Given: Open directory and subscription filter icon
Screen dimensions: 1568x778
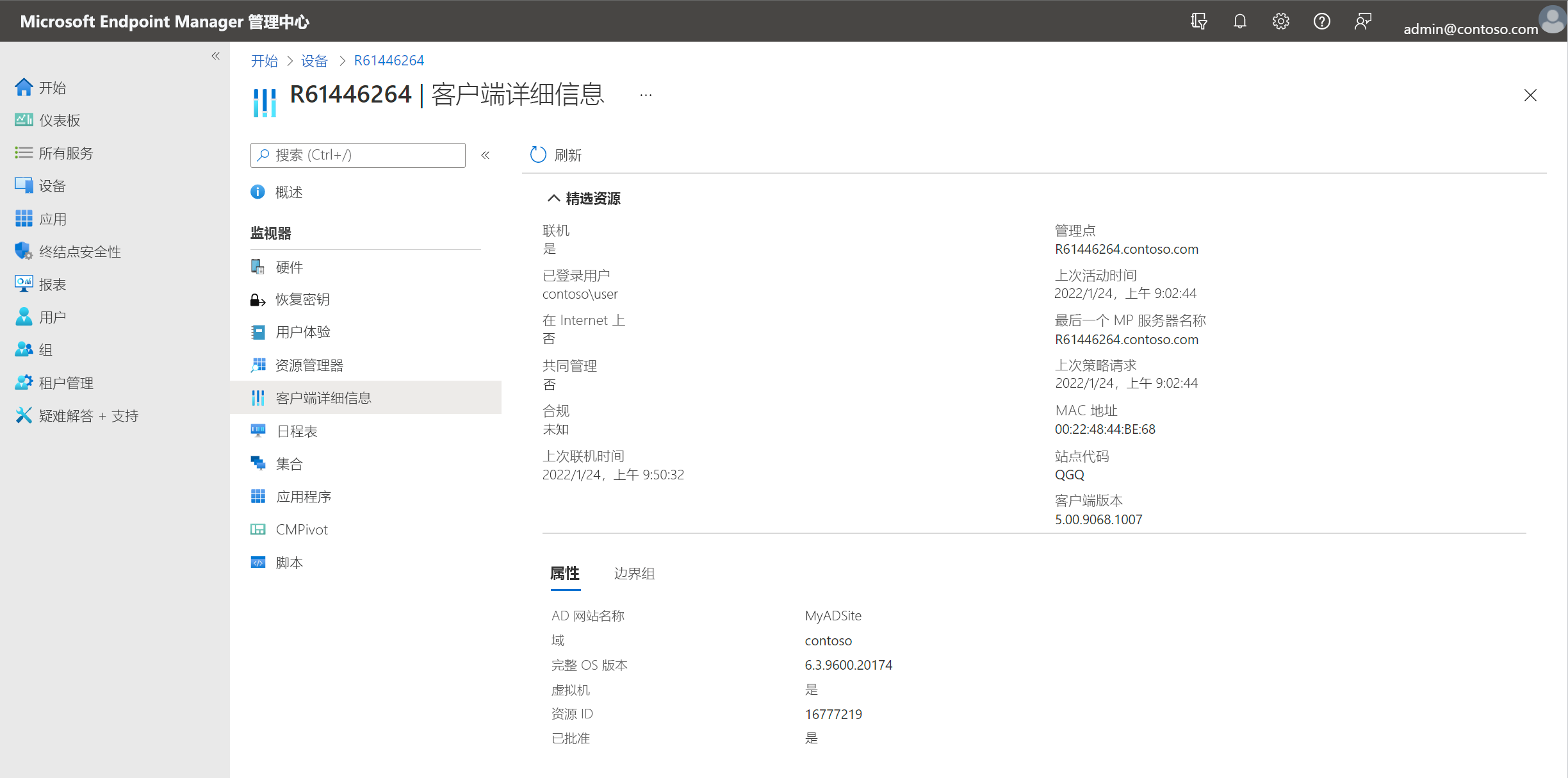Looking at the screenshot, I should [1198, 22].
